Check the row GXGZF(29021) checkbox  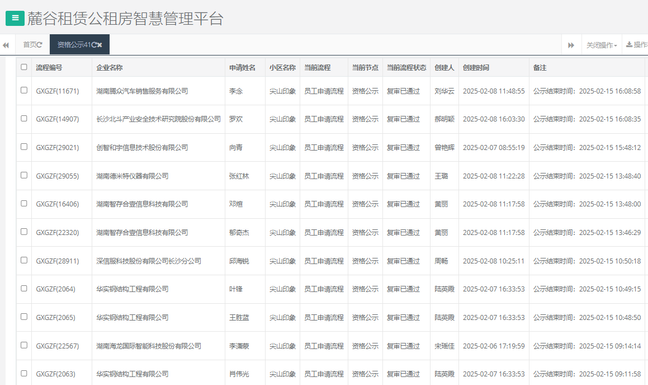pyautogui.click(x=24, y=147)
